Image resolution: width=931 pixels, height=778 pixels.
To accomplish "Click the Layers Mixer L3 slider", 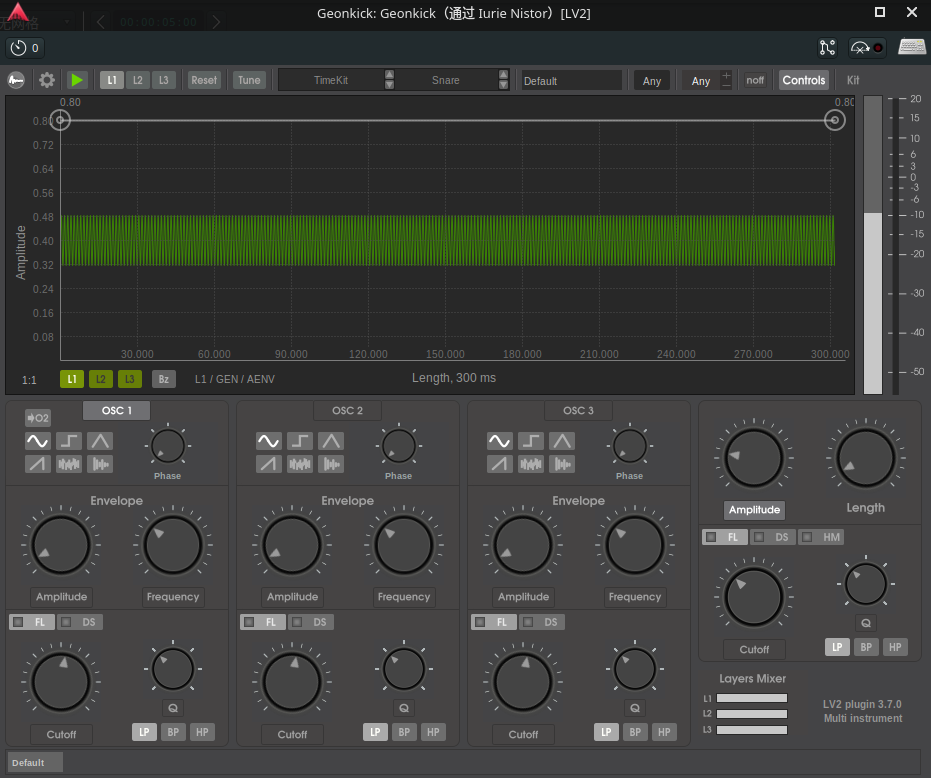I will [752, 730].
